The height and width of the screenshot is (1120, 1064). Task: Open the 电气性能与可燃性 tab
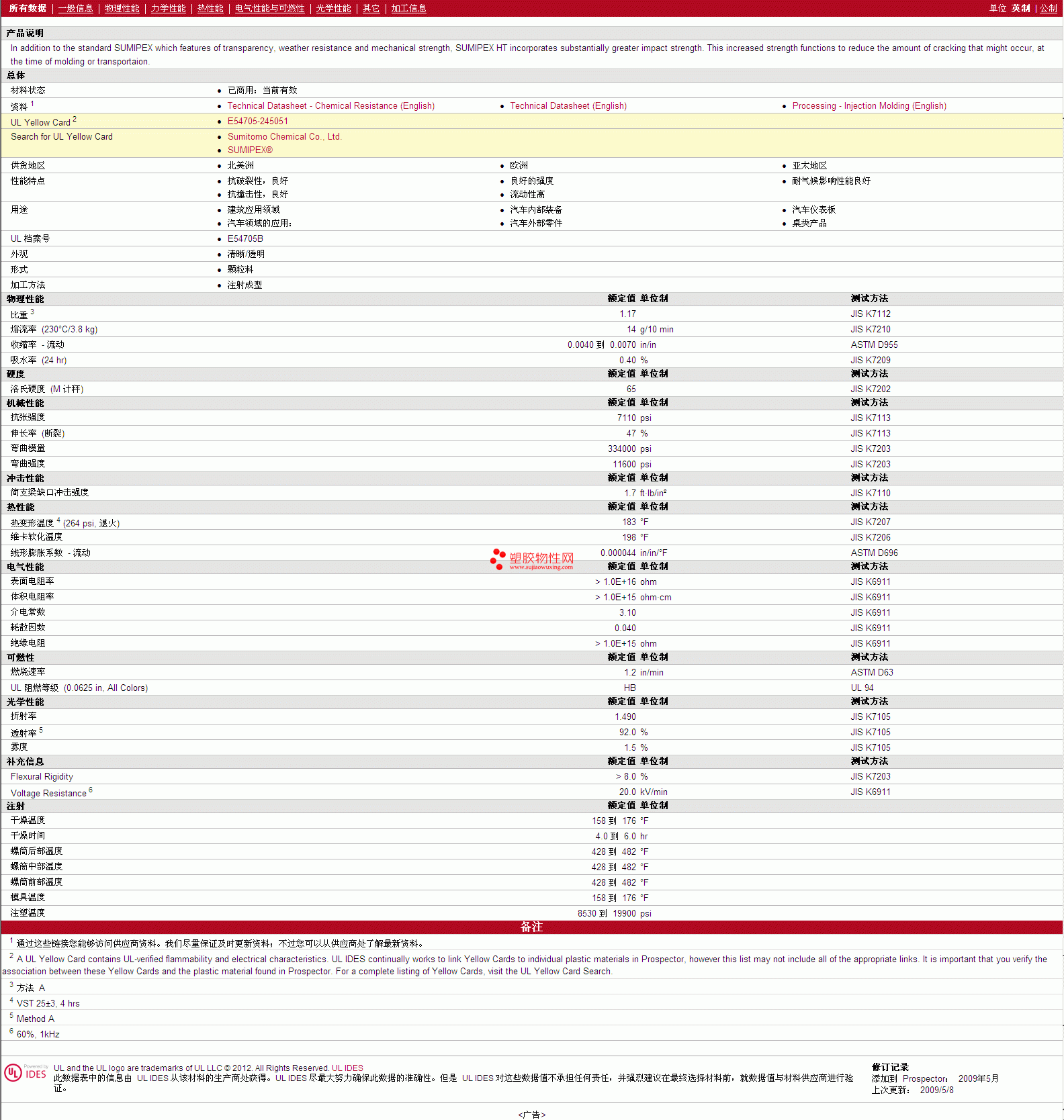tap(269, 9)
